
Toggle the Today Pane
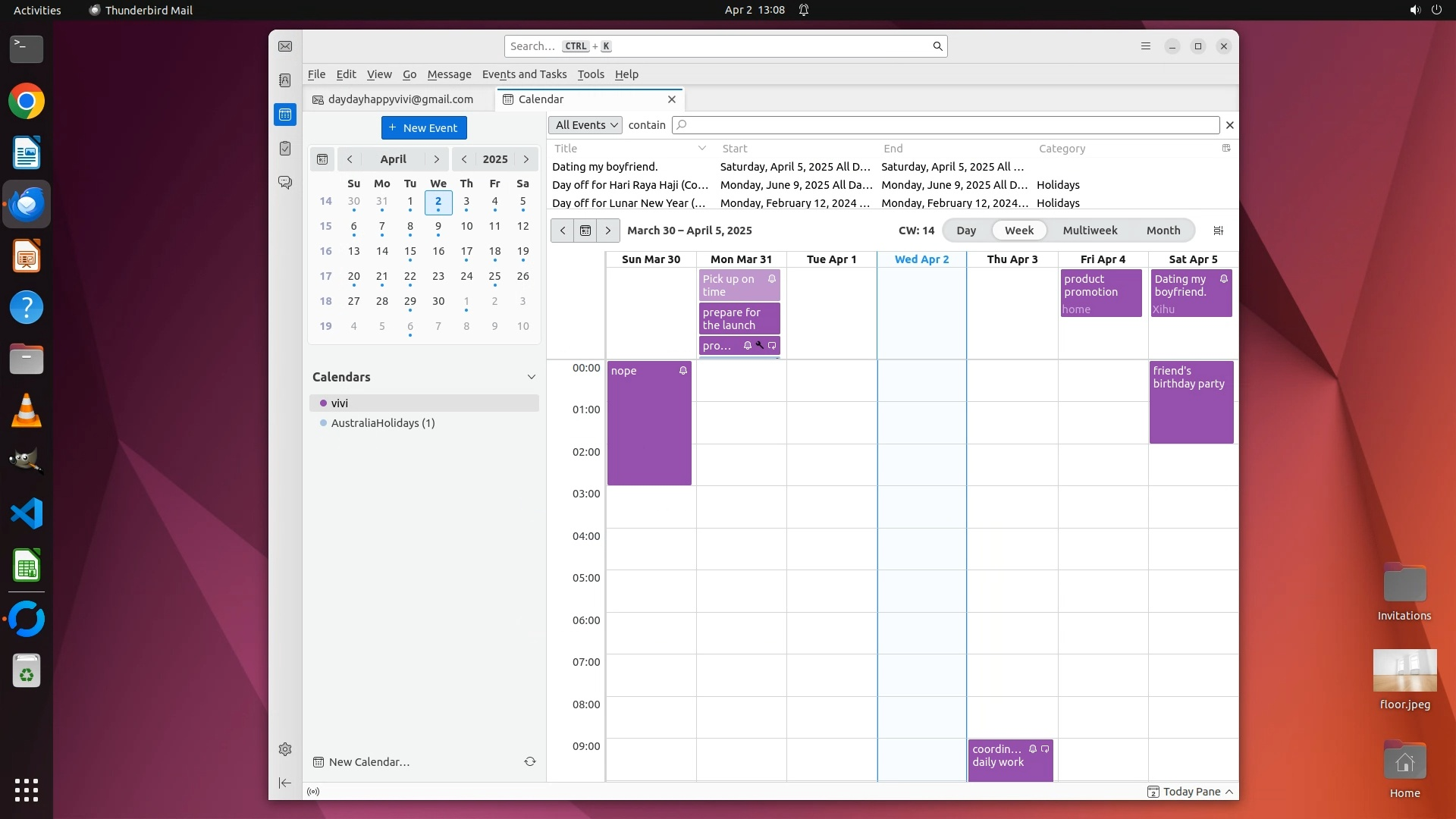click(1192, 792)
